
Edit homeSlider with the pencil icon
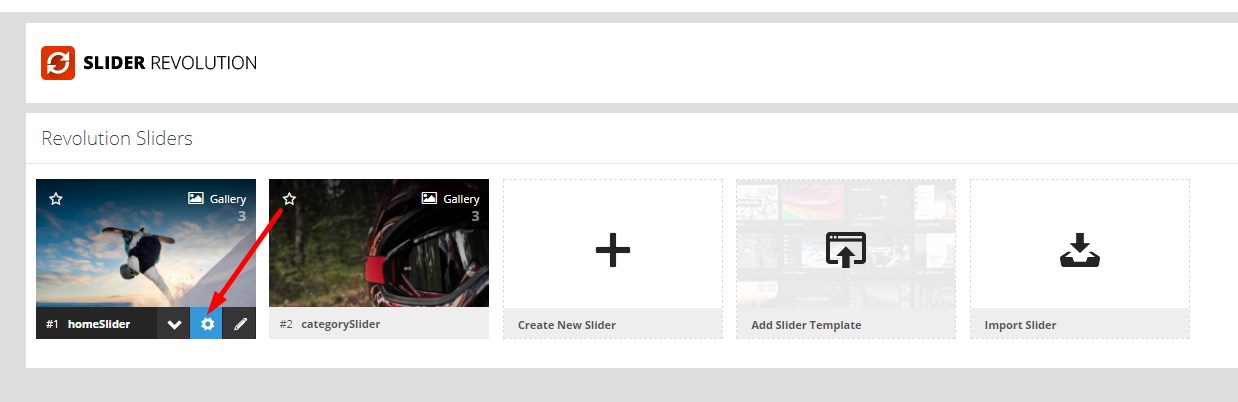(x=240, y=324)
